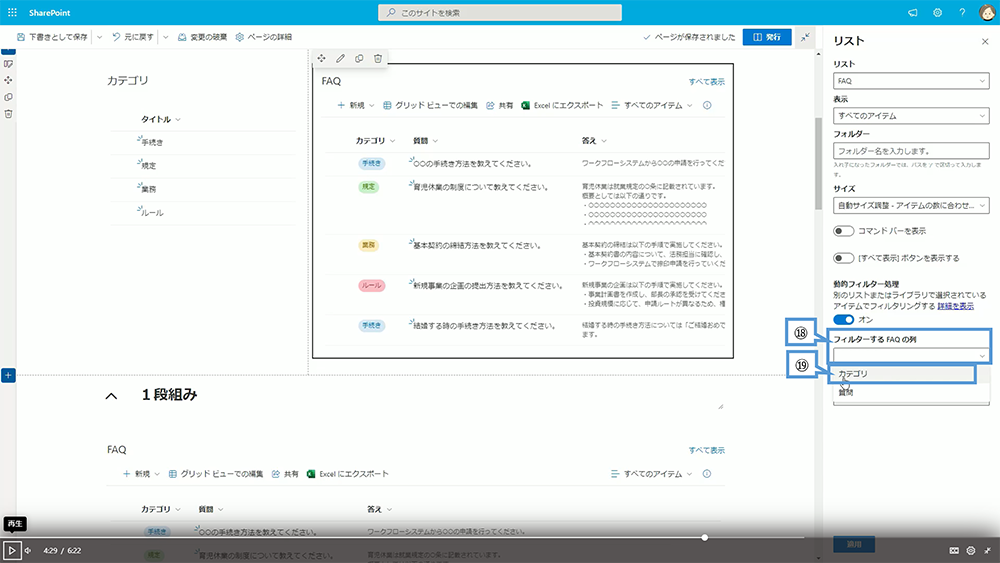The height and width of the screenshot is (563, 1000).
Task: Close the リスト properties pane
Action: point(985,41)
